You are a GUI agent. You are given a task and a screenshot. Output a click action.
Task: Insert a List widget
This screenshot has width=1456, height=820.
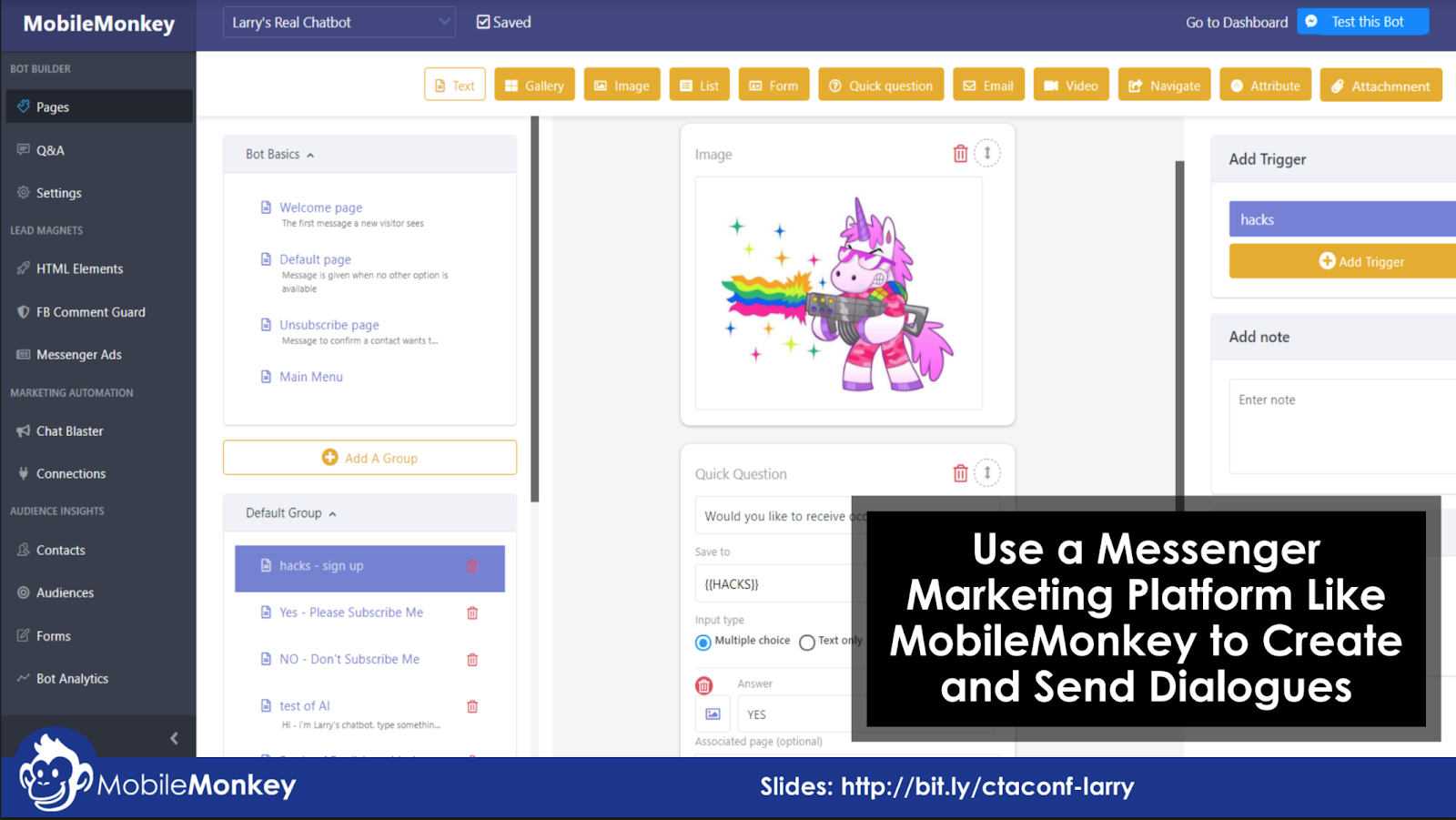(x=699, y=86)
